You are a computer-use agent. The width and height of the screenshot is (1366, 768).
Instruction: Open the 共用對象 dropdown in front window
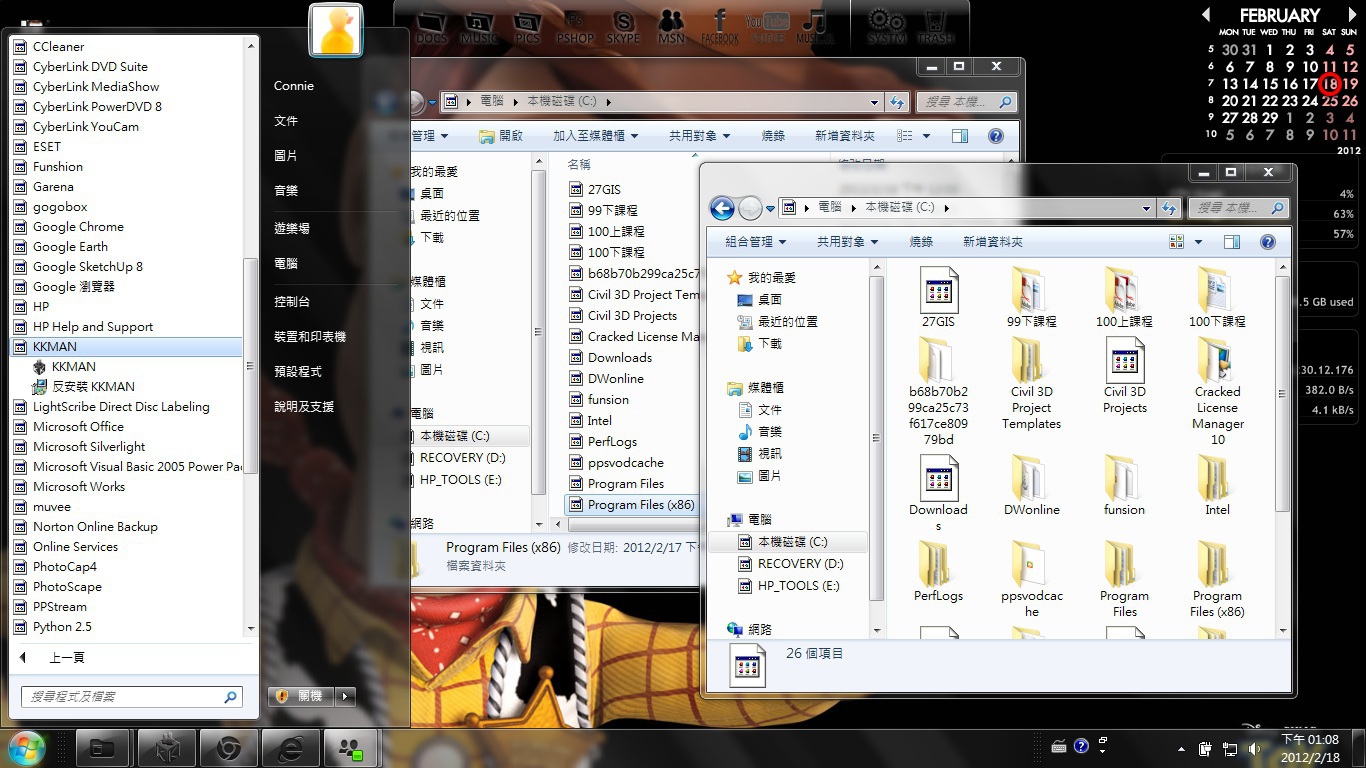point(847,242)
